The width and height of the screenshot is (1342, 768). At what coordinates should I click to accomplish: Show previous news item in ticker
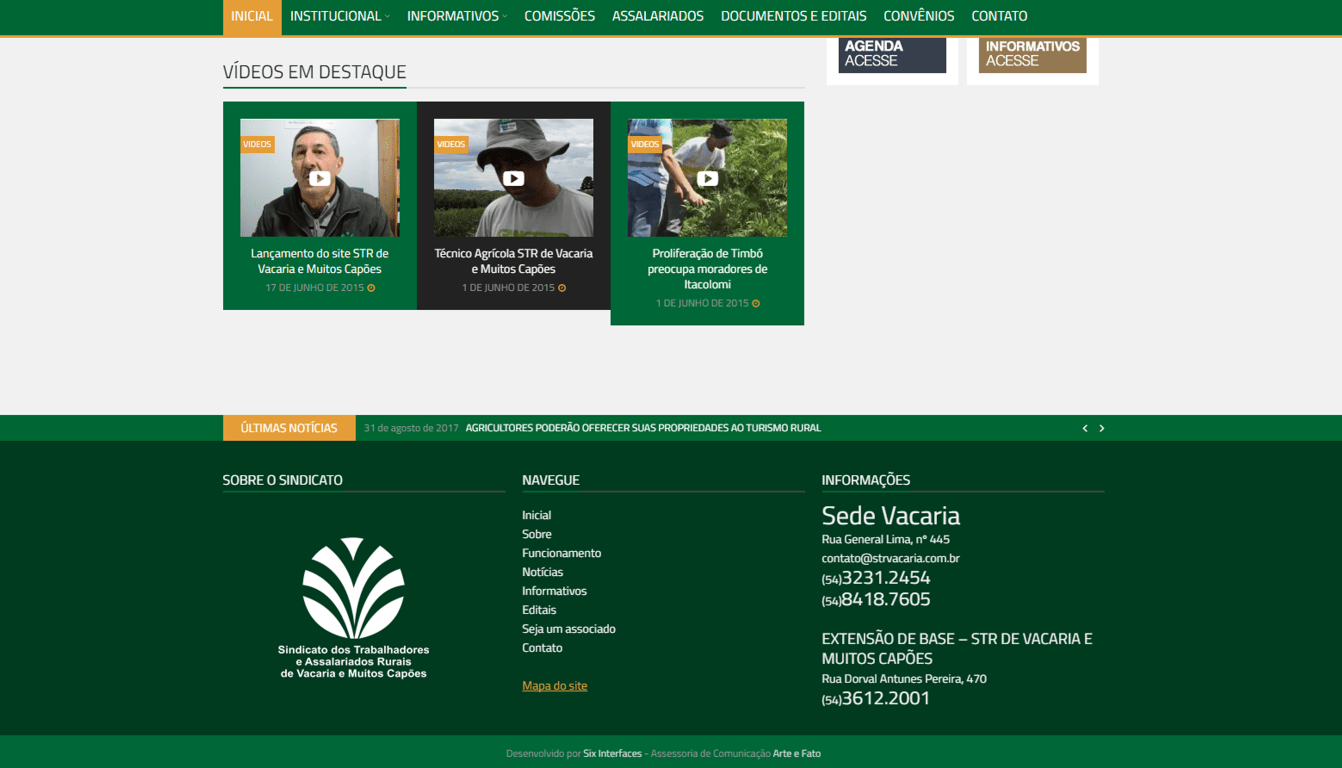1085,428
